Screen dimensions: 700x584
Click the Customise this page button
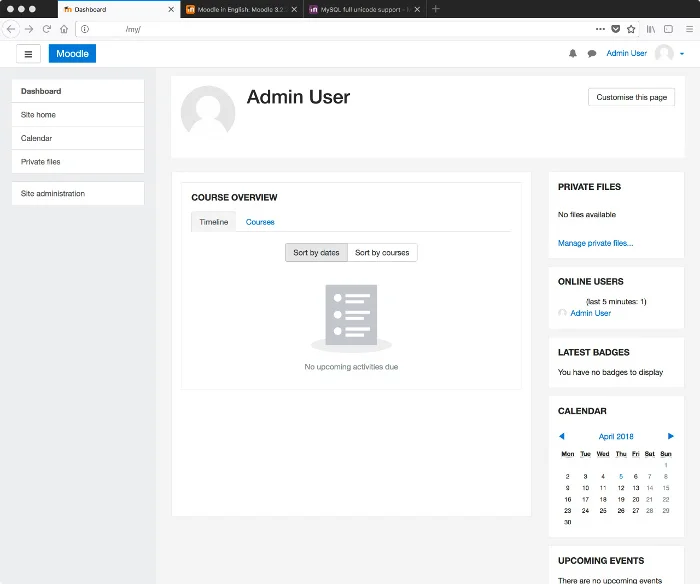[x=631, y=97]
